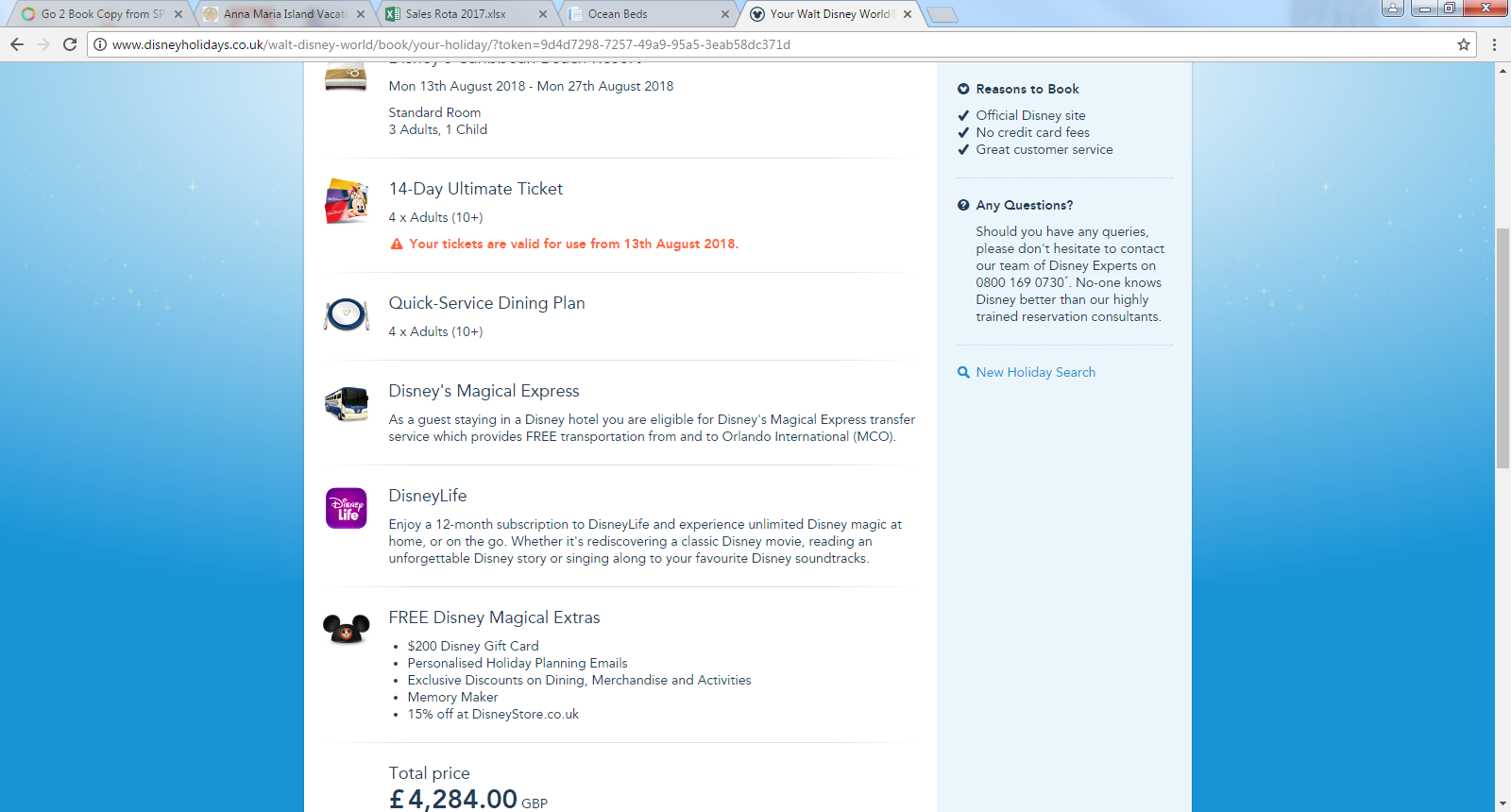The width and height of the screenshot is (1511, 812).
Task: Click the DisneyLife purple logo icon
Action: tap(347, 508)
